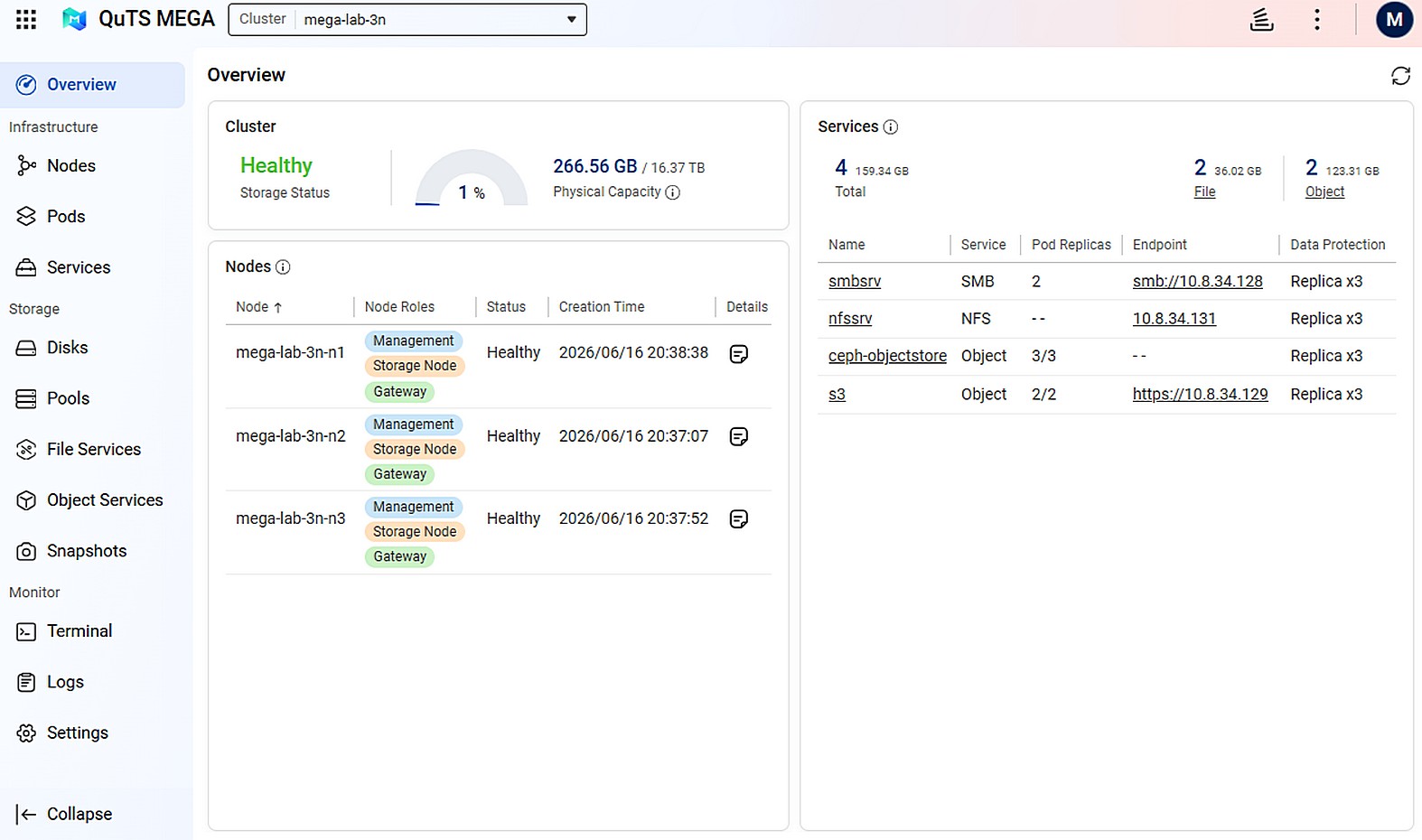Open the s3 service link
Image resolution: width=1422 pixels, height=840 pixels.
click(x=837, y=395)
